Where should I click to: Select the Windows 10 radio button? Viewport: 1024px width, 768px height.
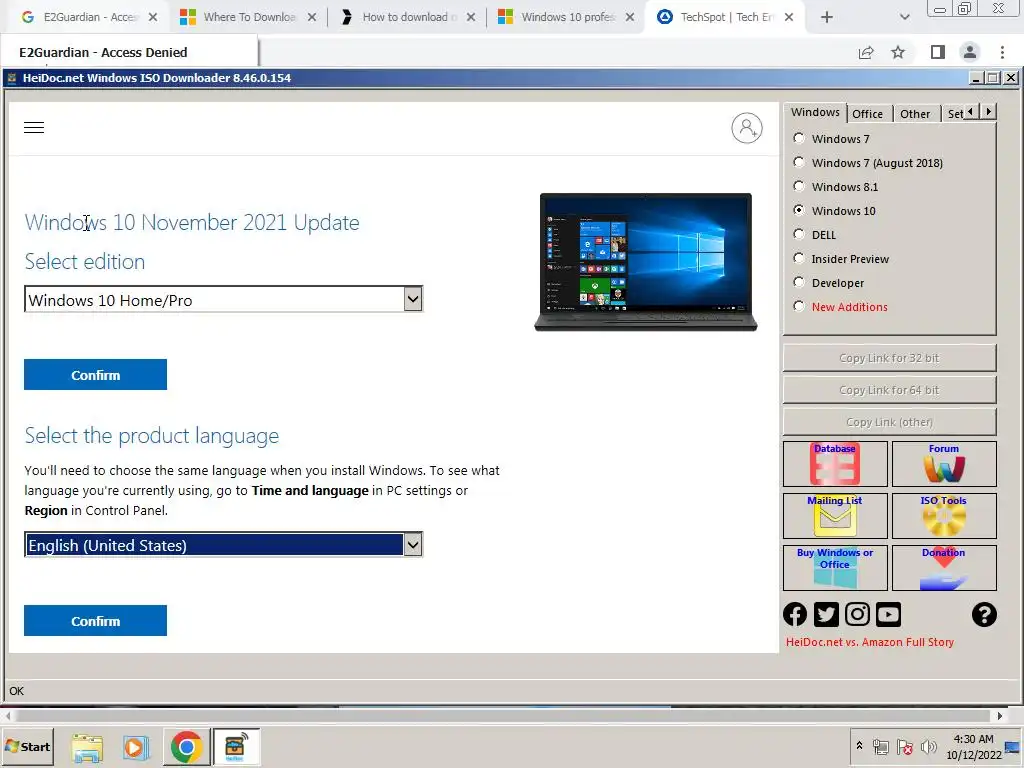tap(799, 210)
